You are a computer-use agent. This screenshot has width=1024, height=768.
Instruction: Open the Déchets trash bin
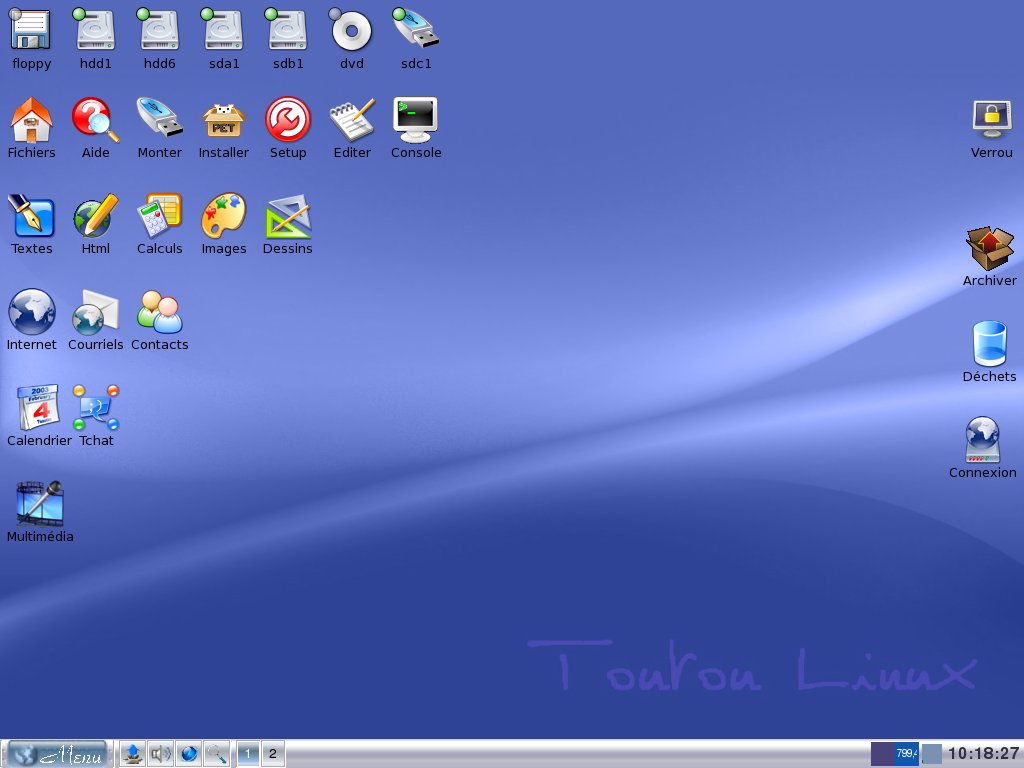tap(990, 344)
